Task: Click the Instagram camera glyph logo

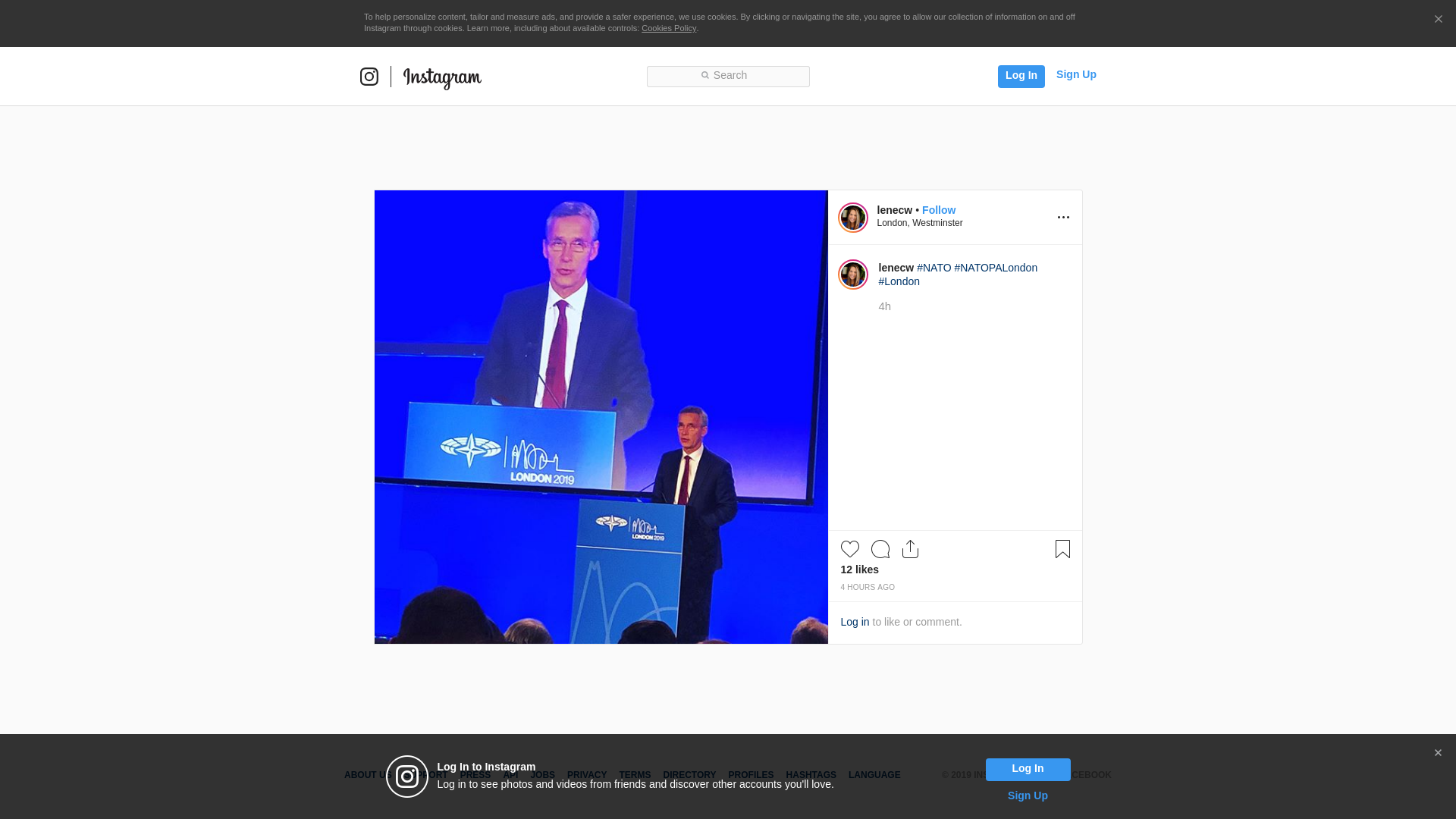Action: [x=369, y=77]
